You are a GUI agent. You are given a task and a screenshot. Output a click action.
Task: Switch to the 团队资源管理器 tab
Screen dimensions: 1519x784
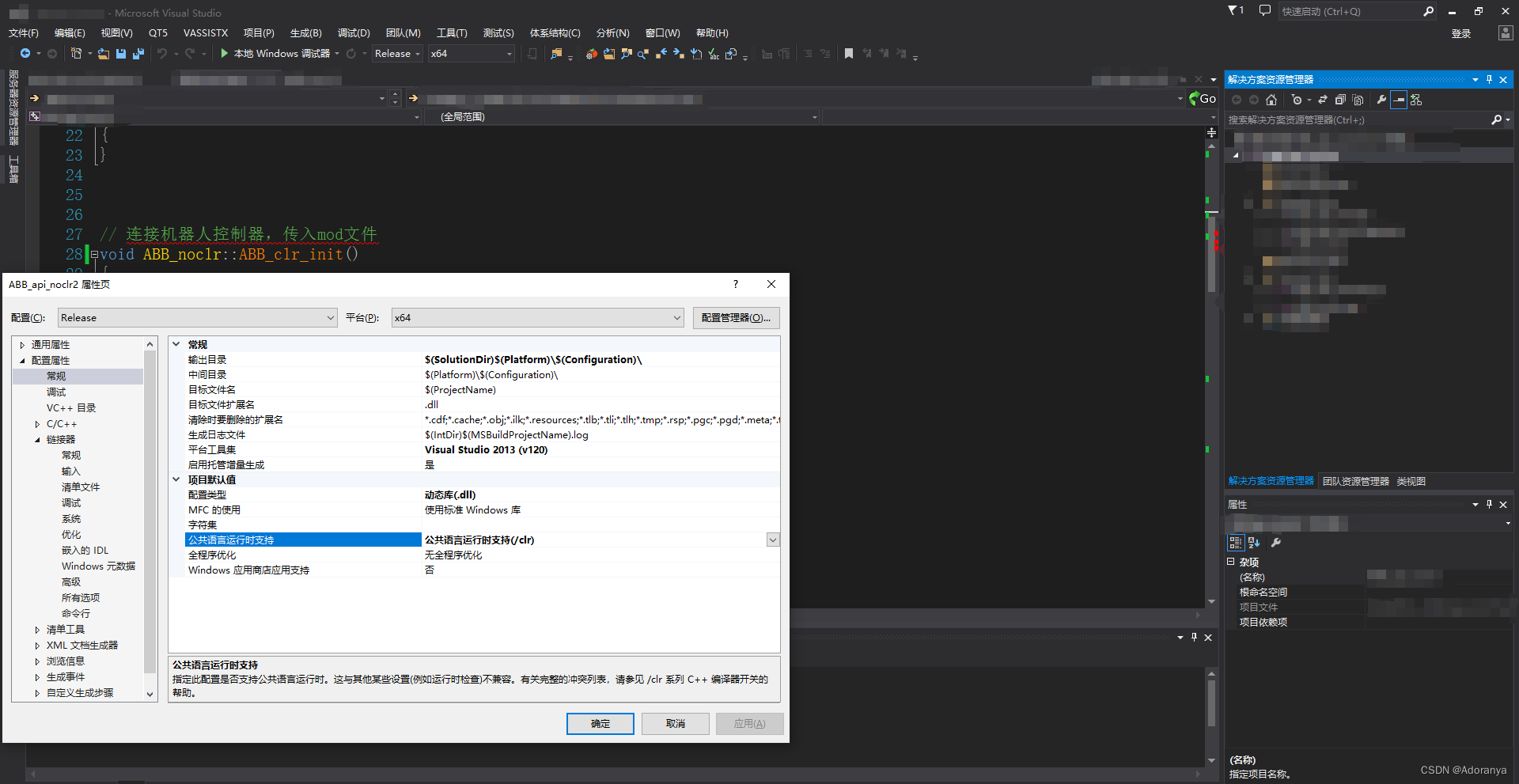[1354, 481]
